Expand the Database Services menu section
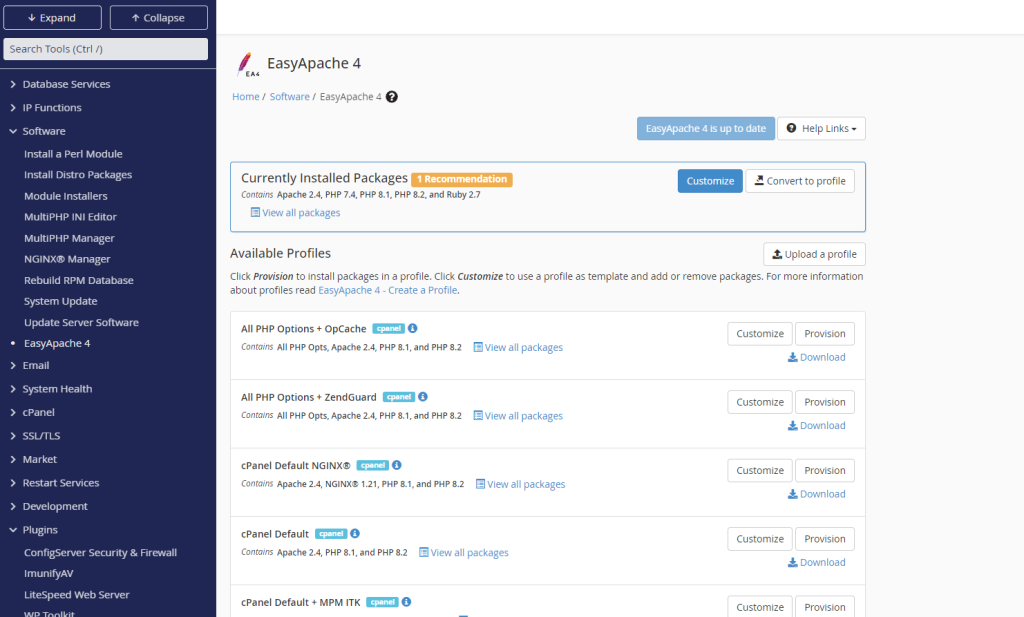1024x617 pixels. tap(66, 84)
